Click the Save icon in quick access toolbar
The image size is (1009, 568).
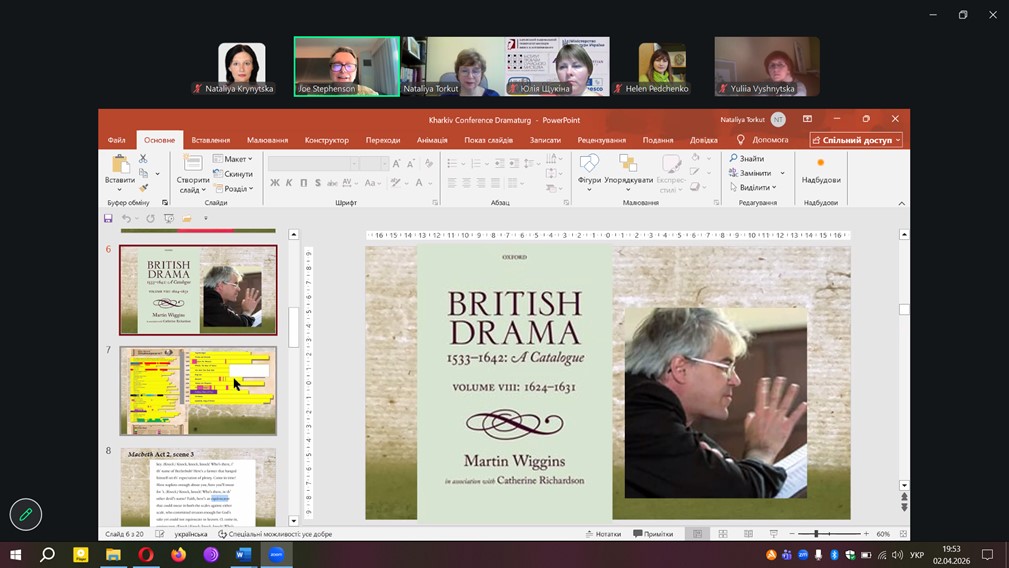click(109, 218)
